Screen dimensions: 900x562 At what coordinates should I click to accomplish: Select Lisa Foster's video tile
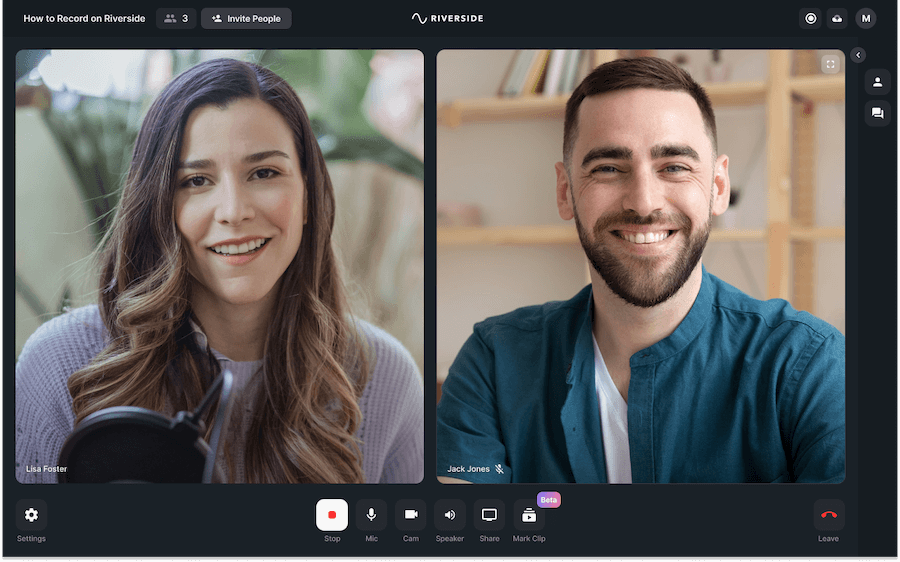click(220, 266)
